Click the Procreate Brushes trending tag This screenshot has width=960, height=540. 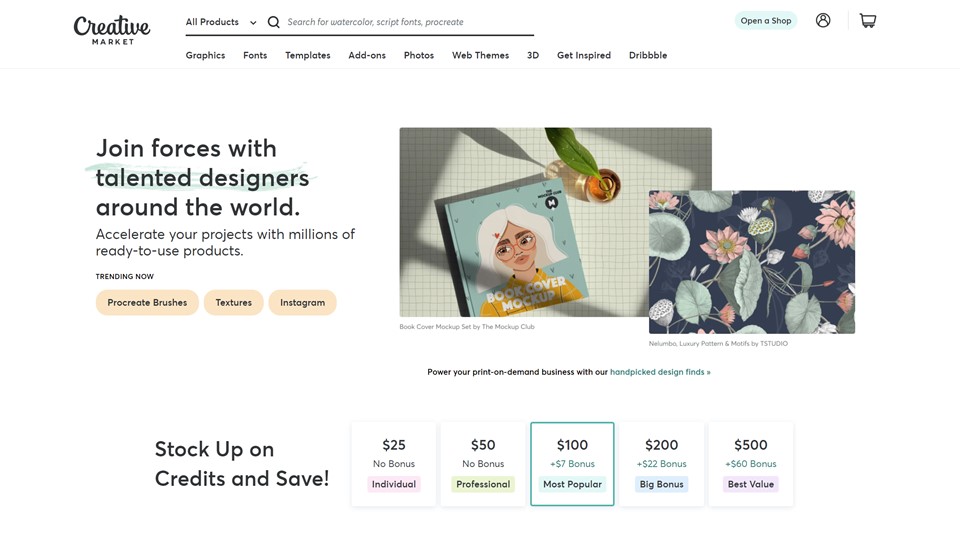[x=147, y=302]
